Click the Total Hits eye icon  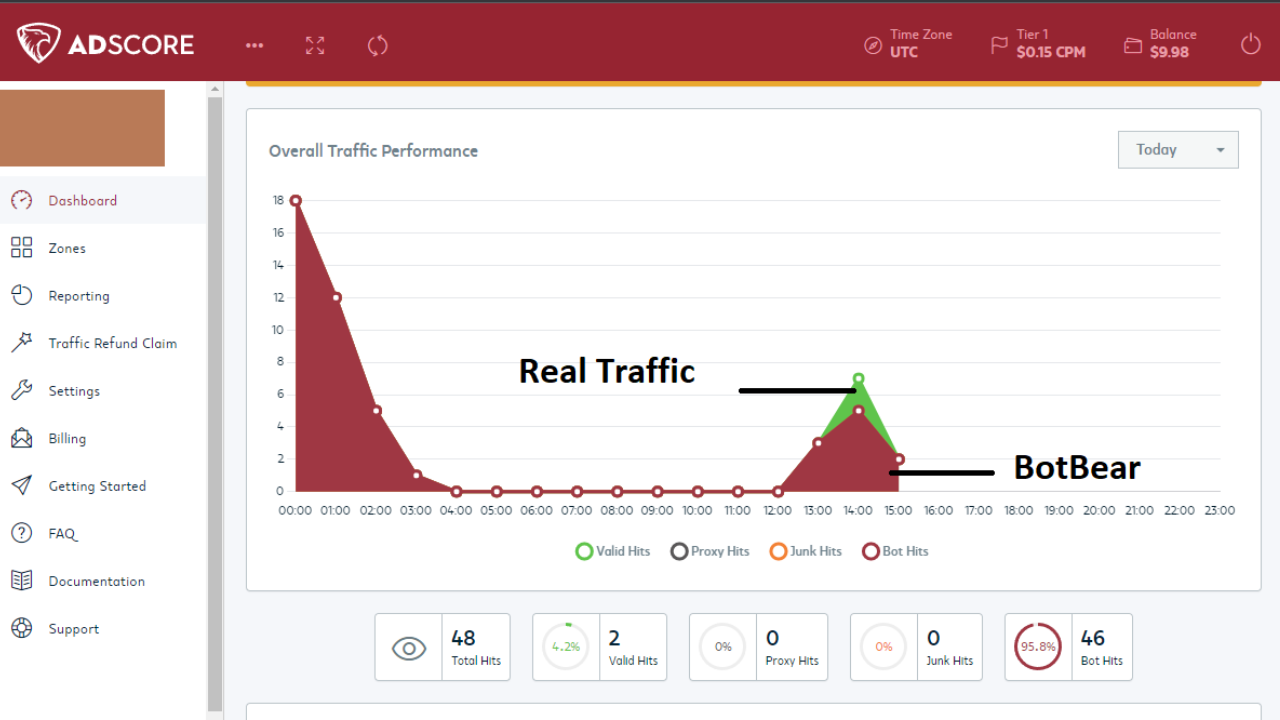point(408,648)
